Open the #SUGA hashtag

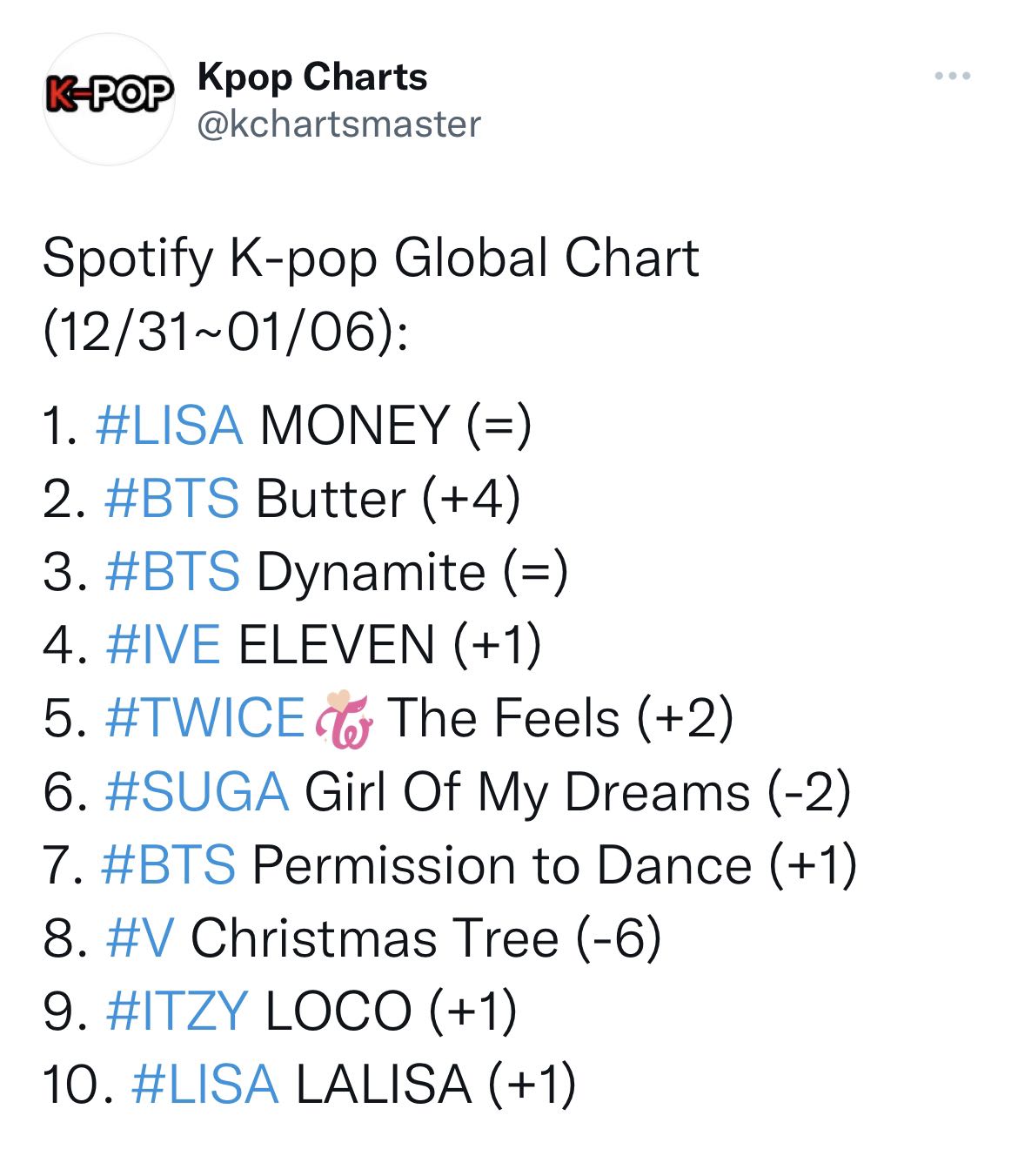(x=197, y=791)
